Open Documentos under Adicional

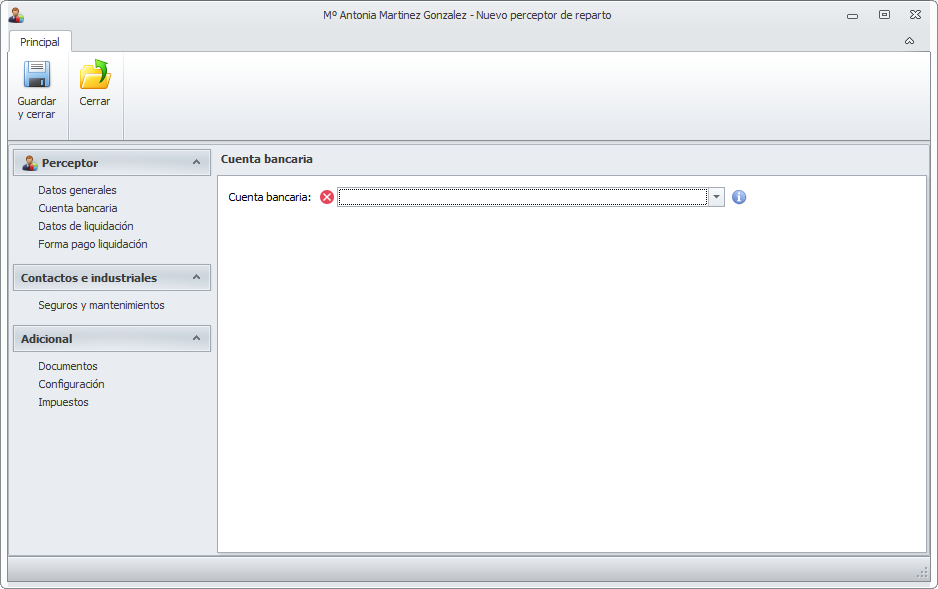coord(68,366)
